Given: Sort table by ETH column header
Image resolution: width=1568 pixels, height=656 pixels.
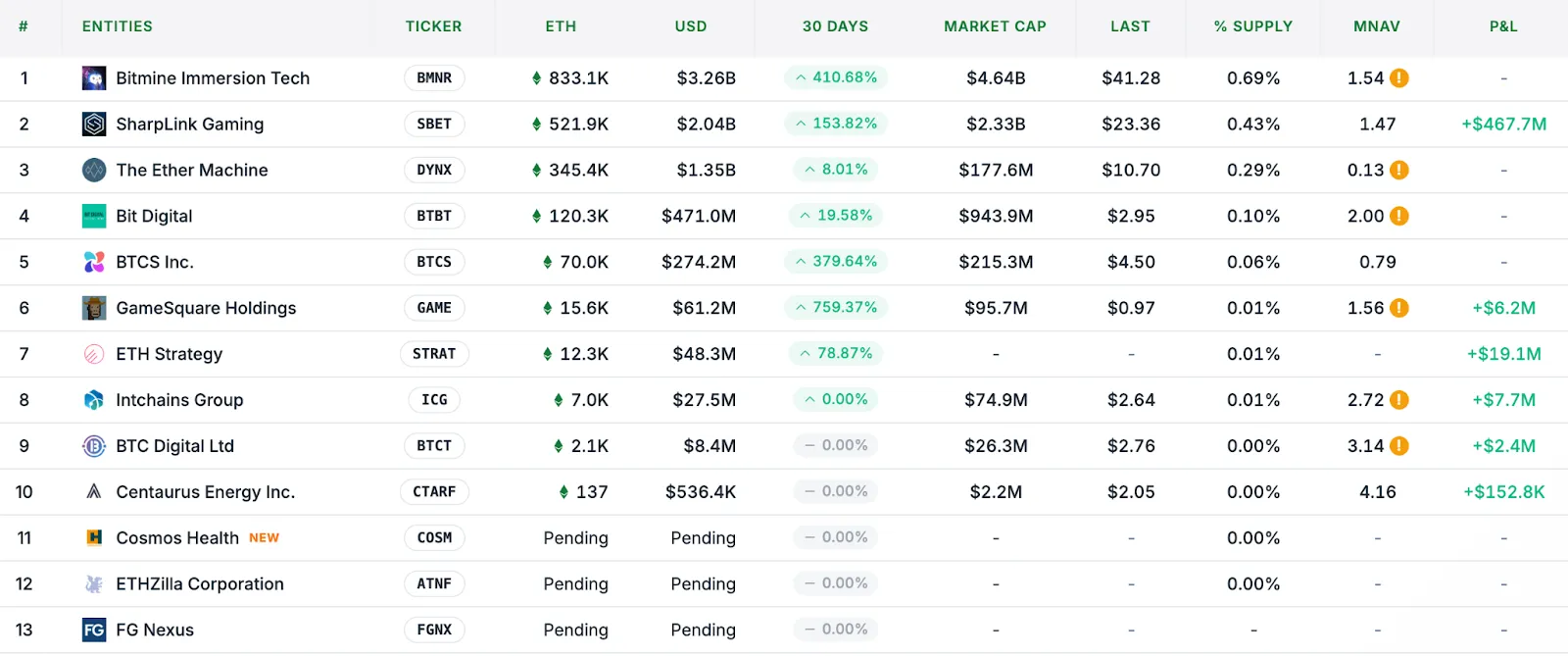Looking at the screenshot, I should pyautogui.click(x=561, y=26).
